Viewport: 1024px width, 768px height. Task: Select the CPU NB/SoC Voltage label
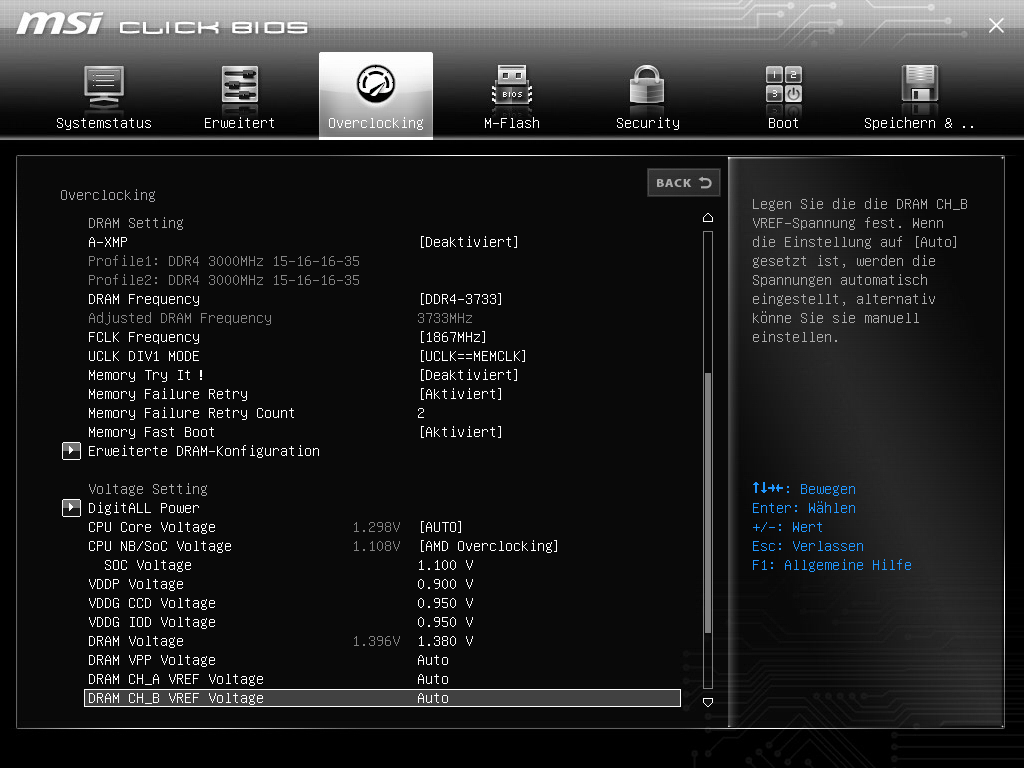[160, 546]
